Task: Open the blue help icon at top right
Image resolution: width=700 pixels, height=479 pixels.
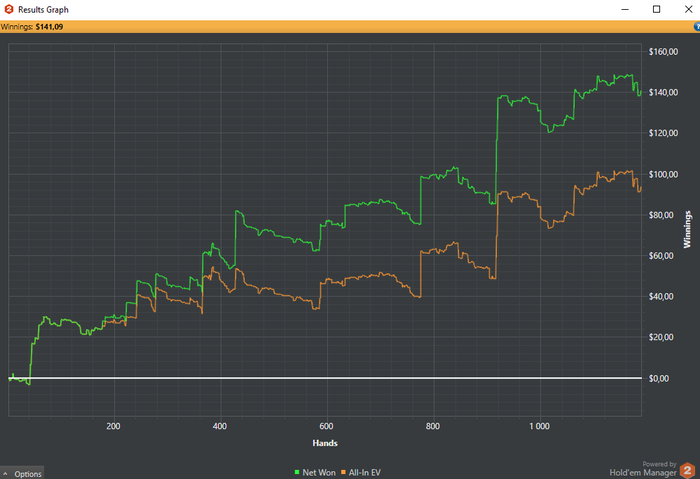Action: [697, 27]
